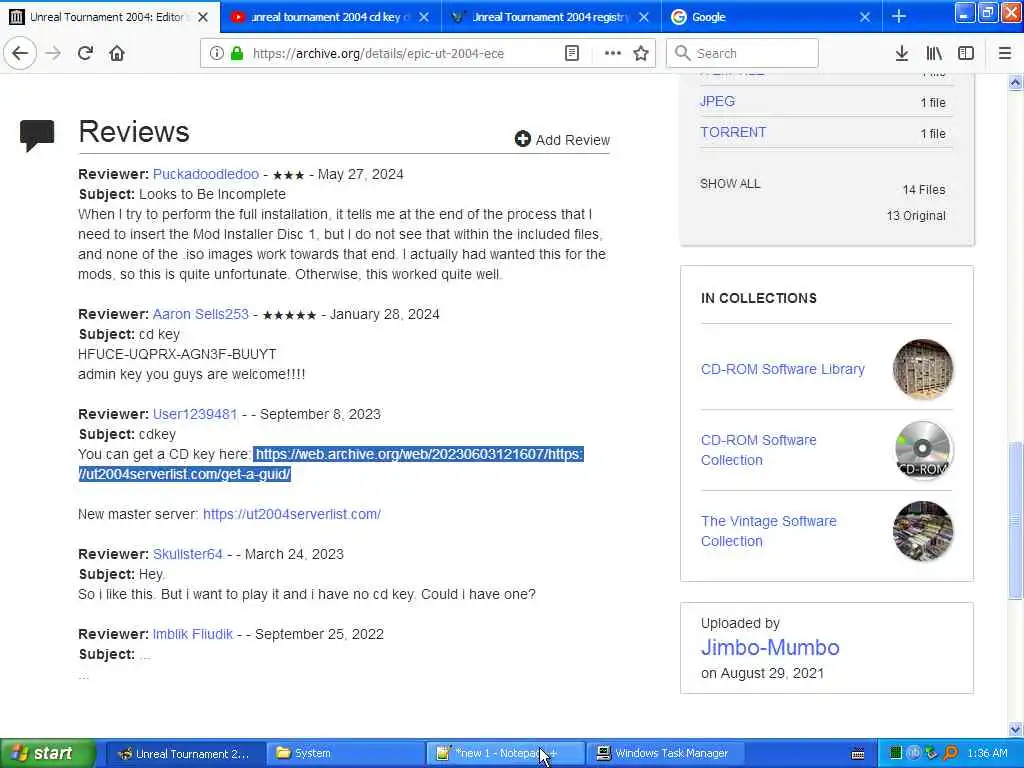1024x768 pixels.
Task: Open reviewer Aaron Sells253 profile
Action: click(x=200, y=314)
